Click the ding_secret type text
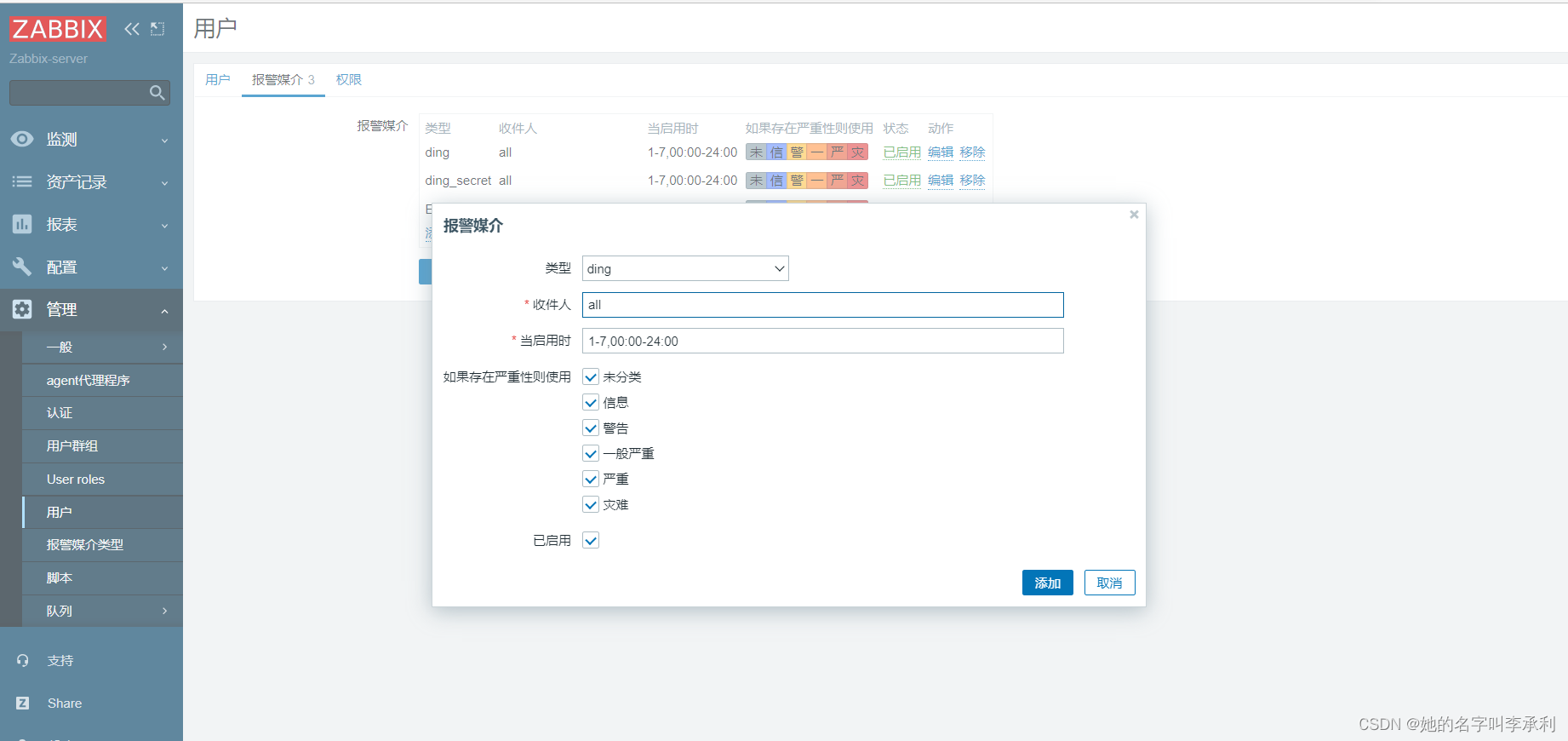 (x=458, y=181)
